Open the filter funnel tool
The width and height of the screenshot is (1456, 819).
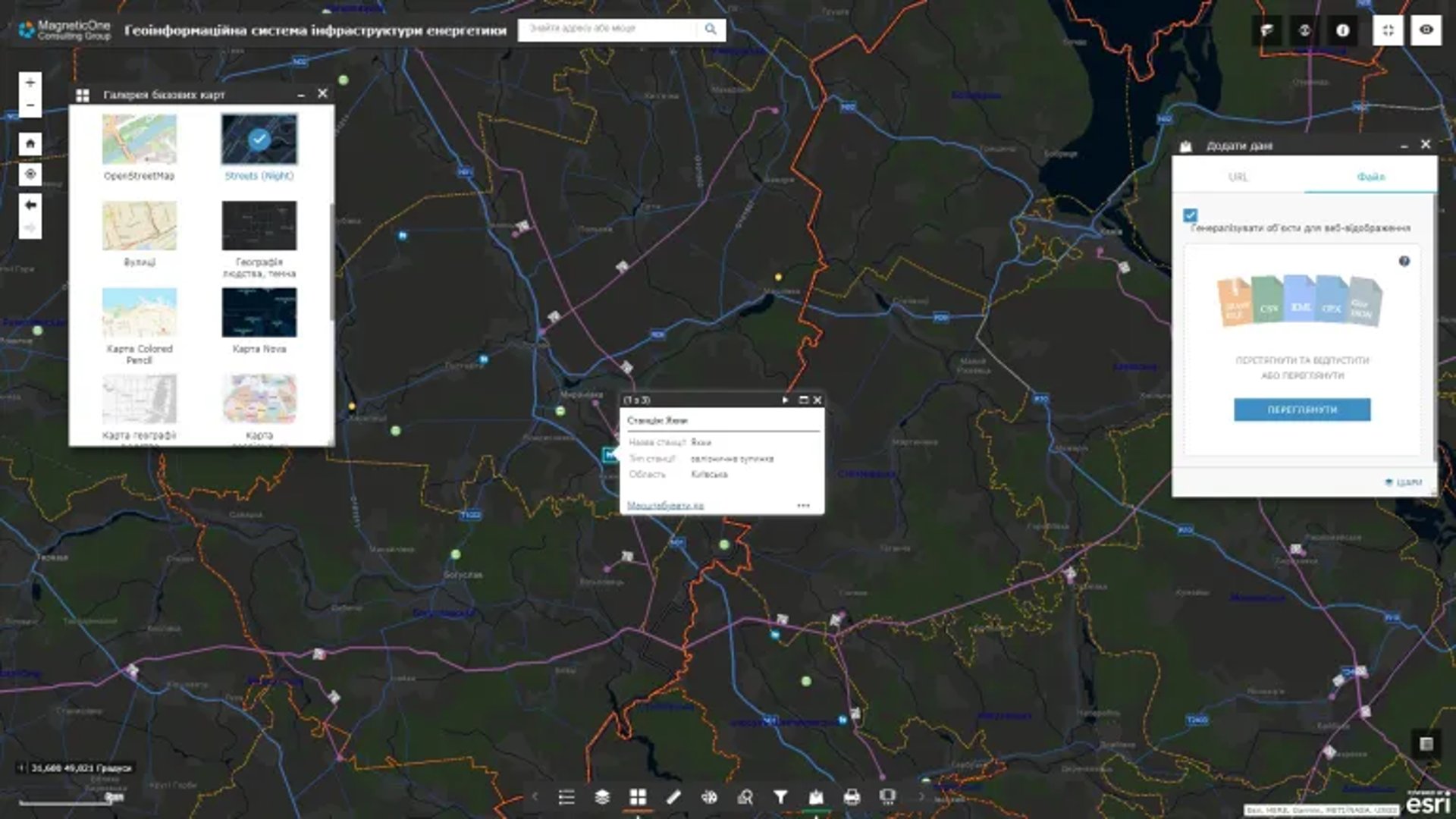[x=780, y=797]
